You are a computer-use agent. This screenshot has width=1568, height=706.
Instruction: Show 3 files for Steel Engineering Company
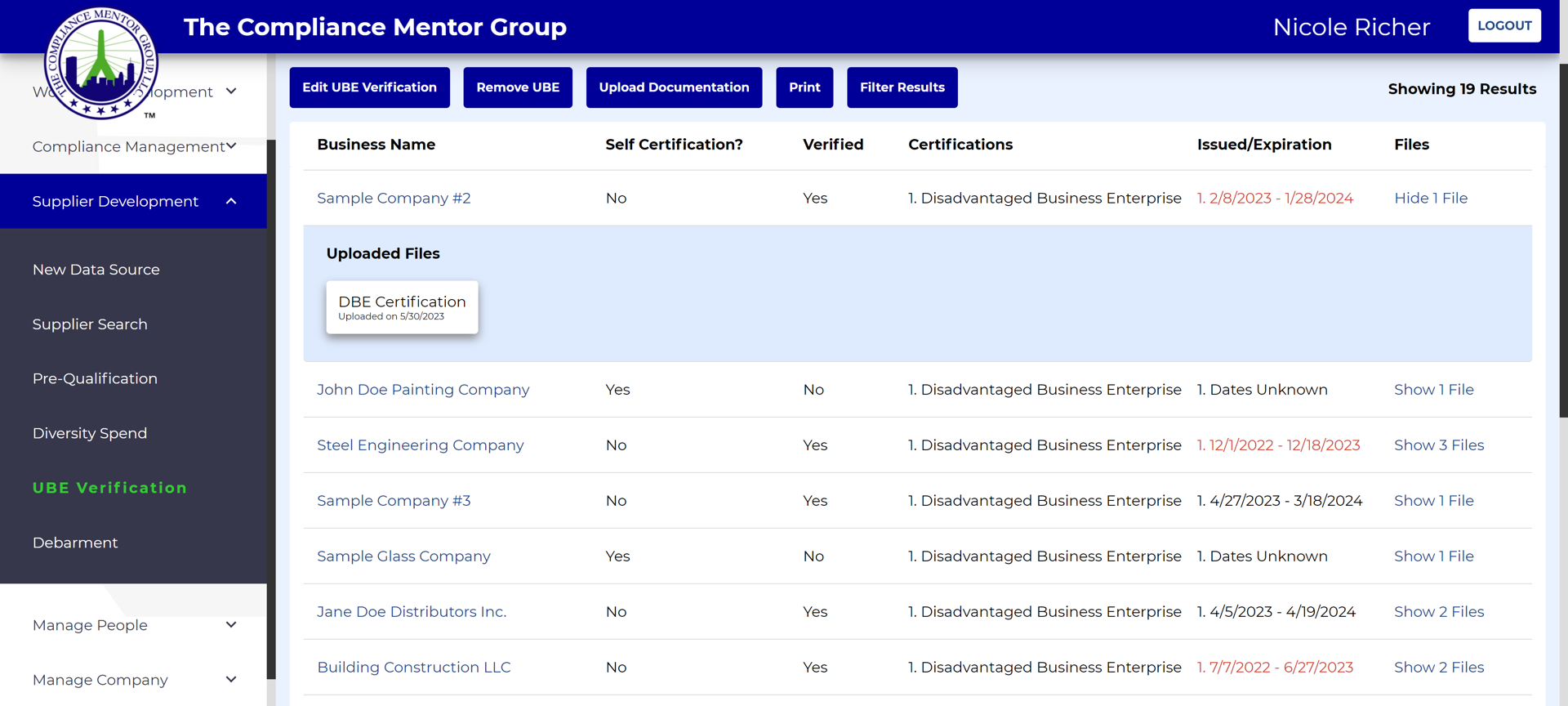click(x=1438, y=445)
